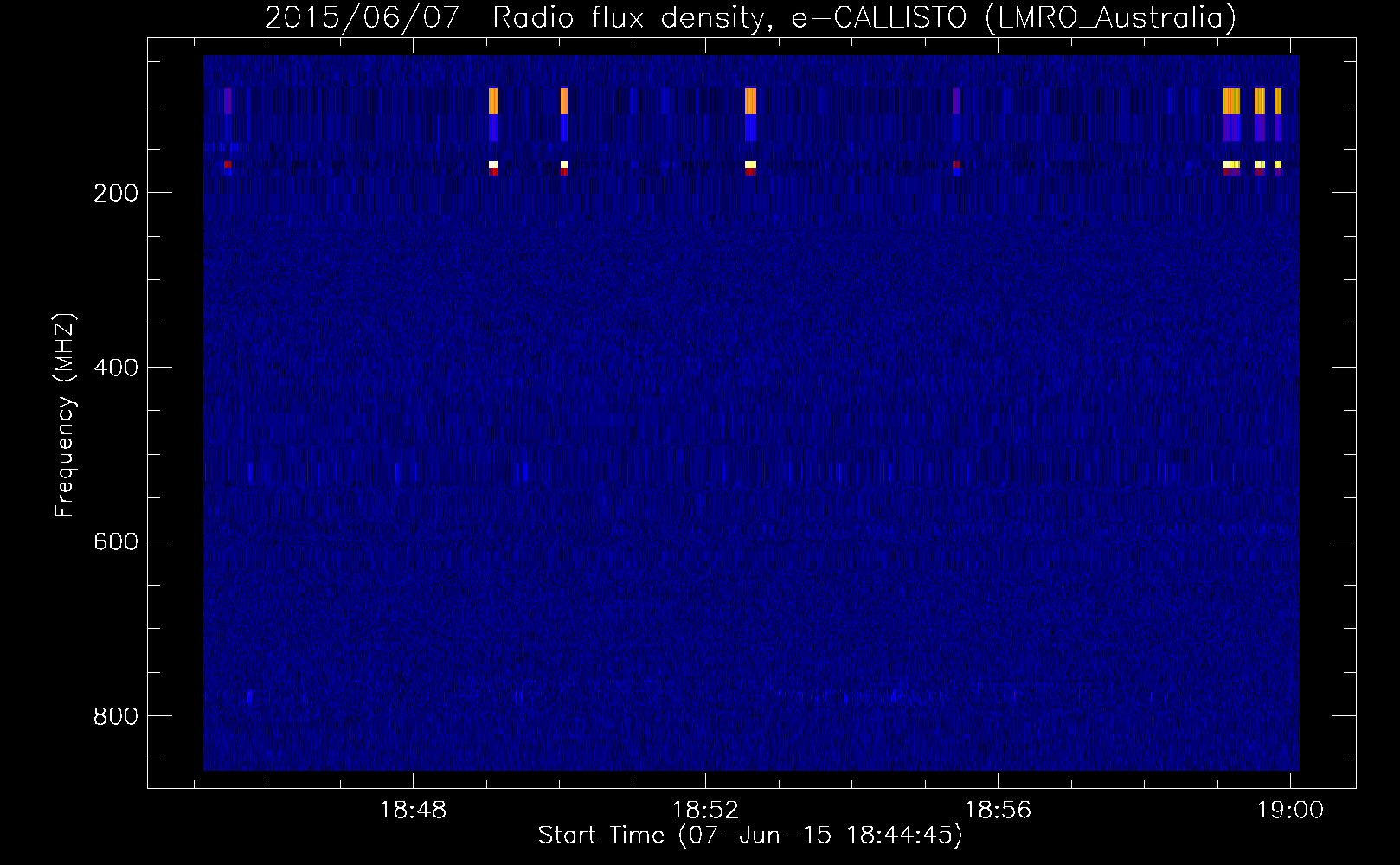Click the 400 frequency tick label

click(116, 368)
